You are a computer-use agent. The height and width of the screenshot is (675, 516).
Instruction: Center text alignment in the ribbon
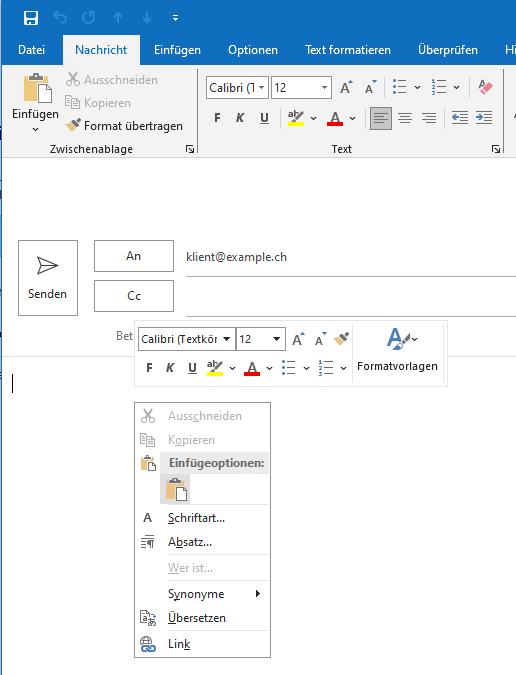pyautogui.click(x=405, y=118)
